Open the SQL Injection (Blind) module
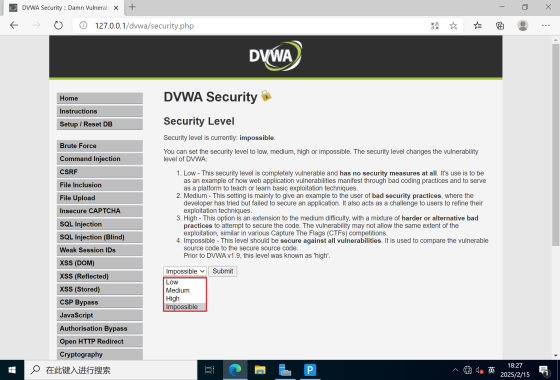Screen dimensions: 560x380 click(x=100, y=237)
